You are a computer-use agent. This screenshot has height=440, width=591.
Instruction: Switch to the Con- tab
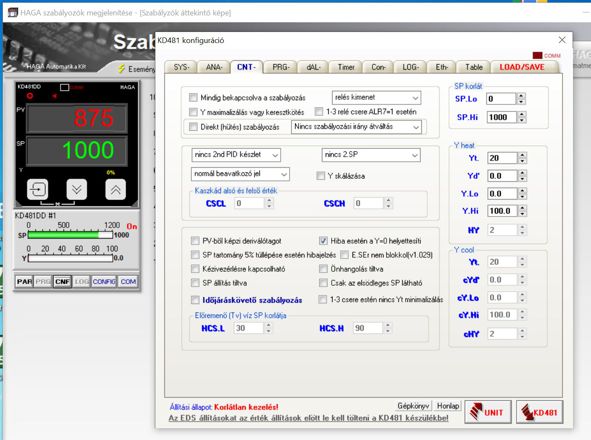coord(378,67)
